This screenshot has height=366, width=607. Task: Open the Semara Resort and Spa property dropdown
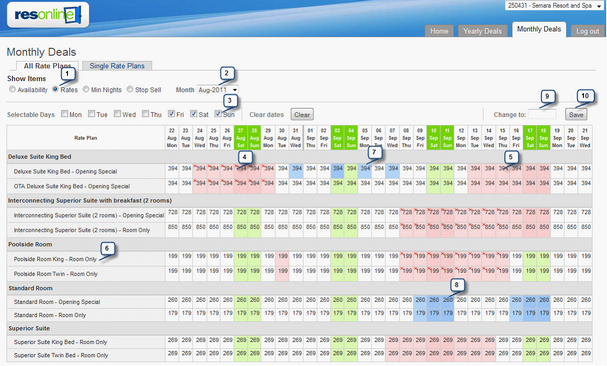pos(554,6)
